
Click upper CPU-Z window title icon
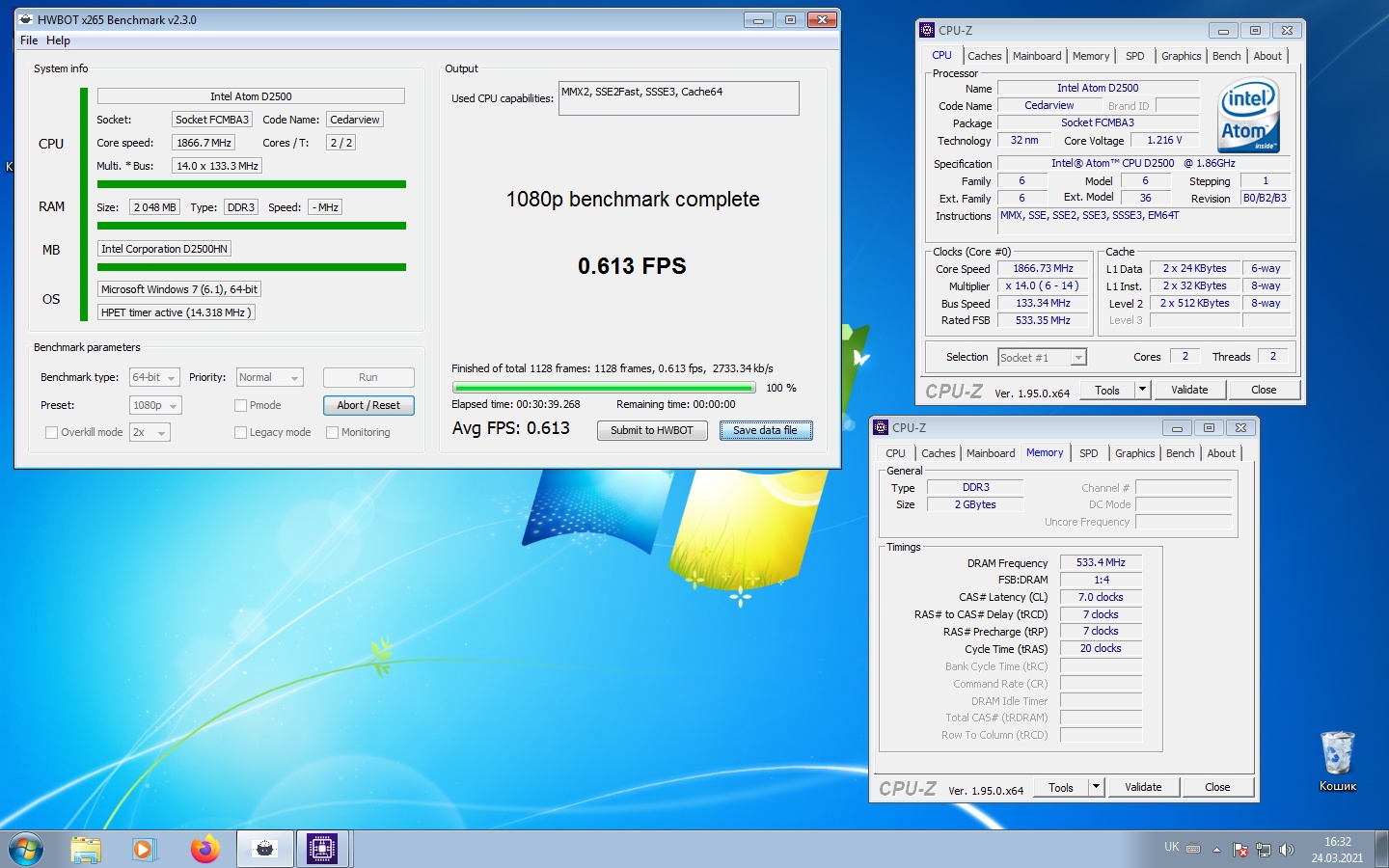coord(928,30)
